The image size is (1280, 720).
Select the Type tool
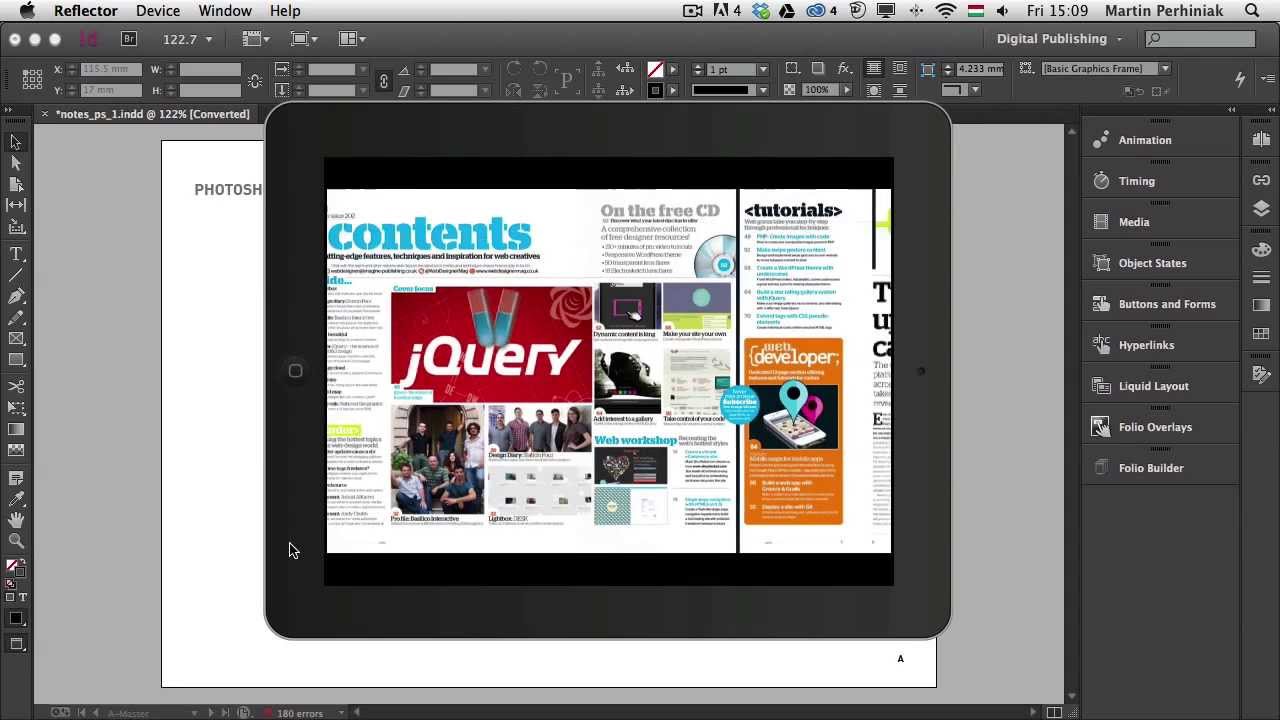(x=16, y=254)
